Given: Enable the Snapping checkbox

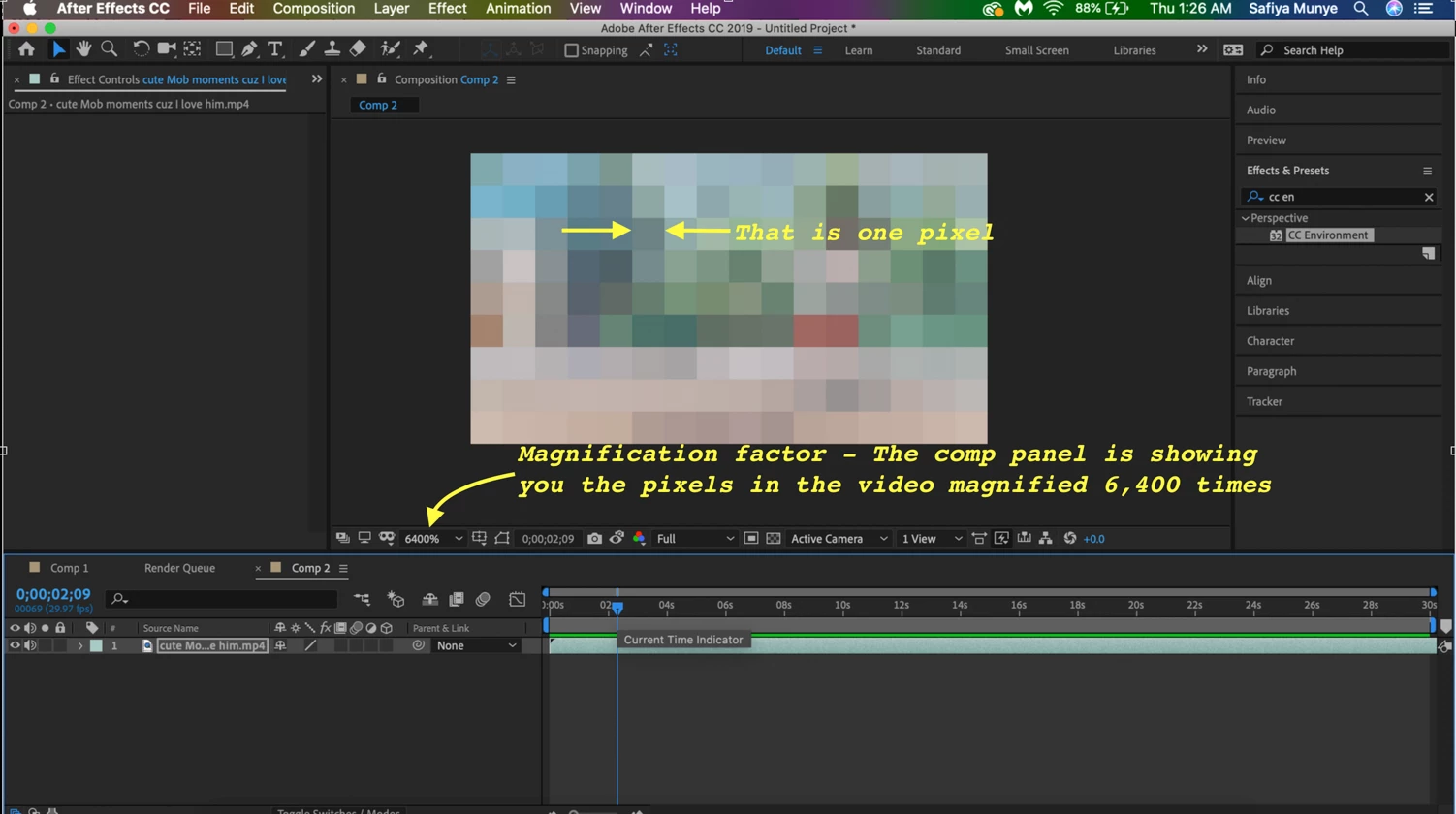Looking at the screenshot, I should point(572,50).
